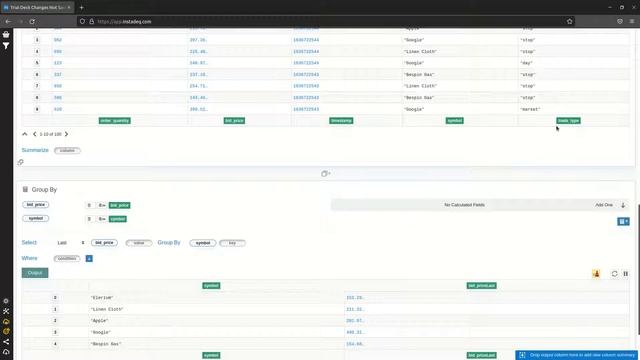Click order_quantity column footer tag
This screenshot has width=640, height=360.
(x=114, y=121)
